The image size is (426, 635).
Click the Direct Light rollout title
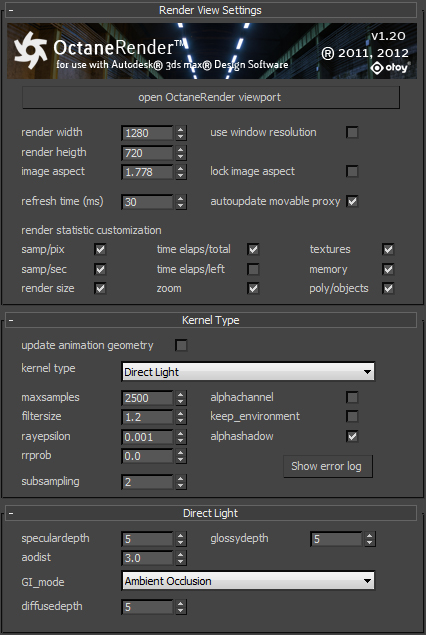(x=211, y=513)
